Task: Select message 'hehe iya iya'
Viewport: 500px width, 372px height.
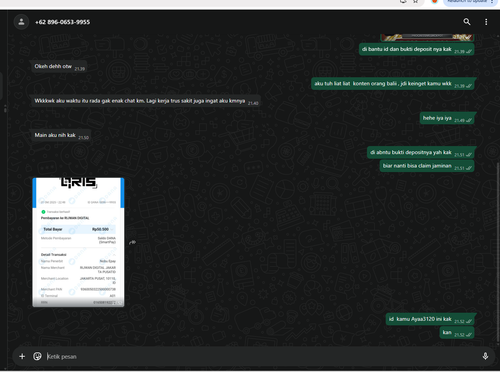Action: 447,118
